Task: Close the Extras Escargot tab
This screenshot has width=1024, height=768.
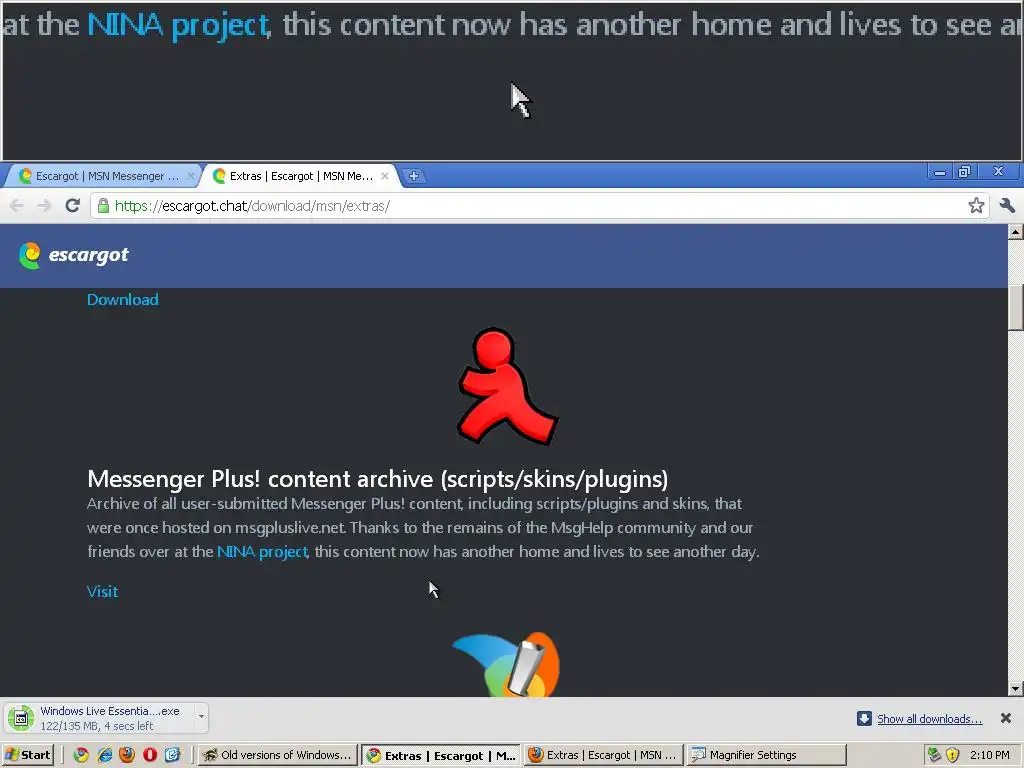Action: coord(385,176)
